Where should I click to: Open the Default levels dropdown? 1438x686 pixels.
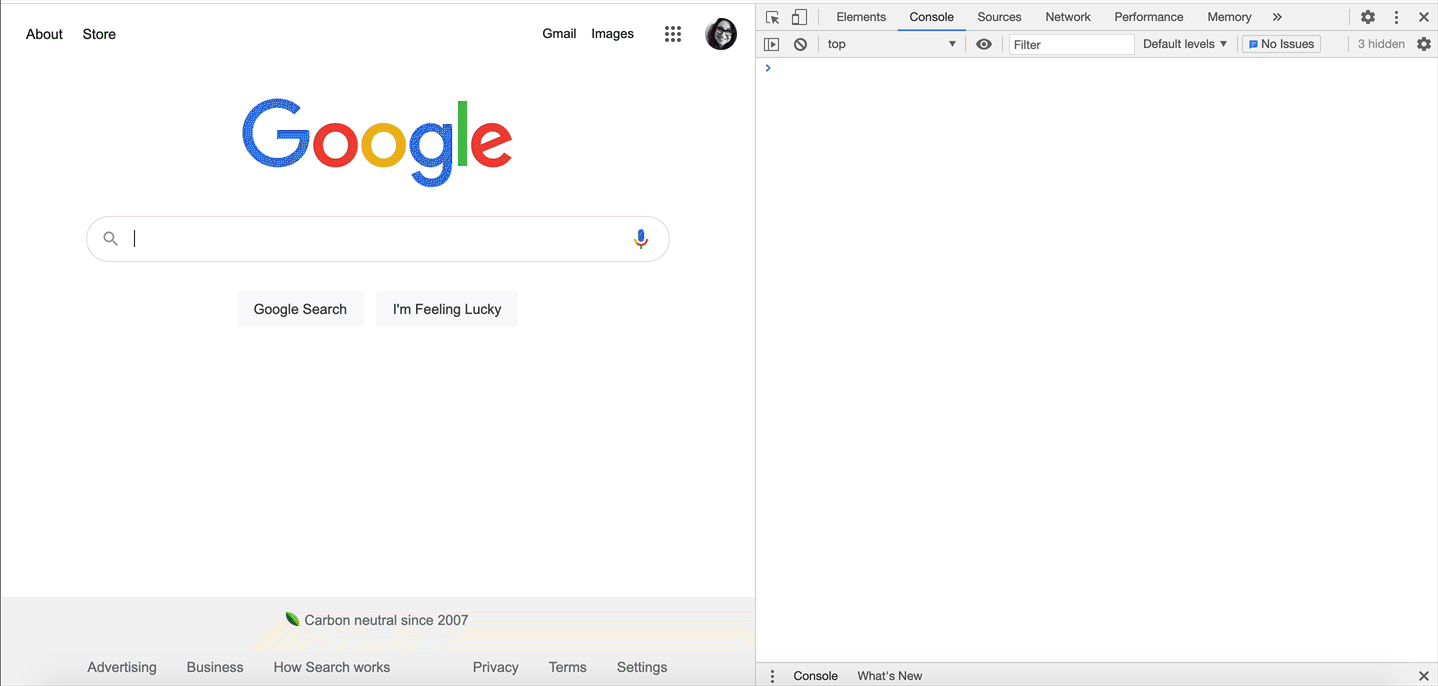pyautogui.click(x=1185, y=44)
